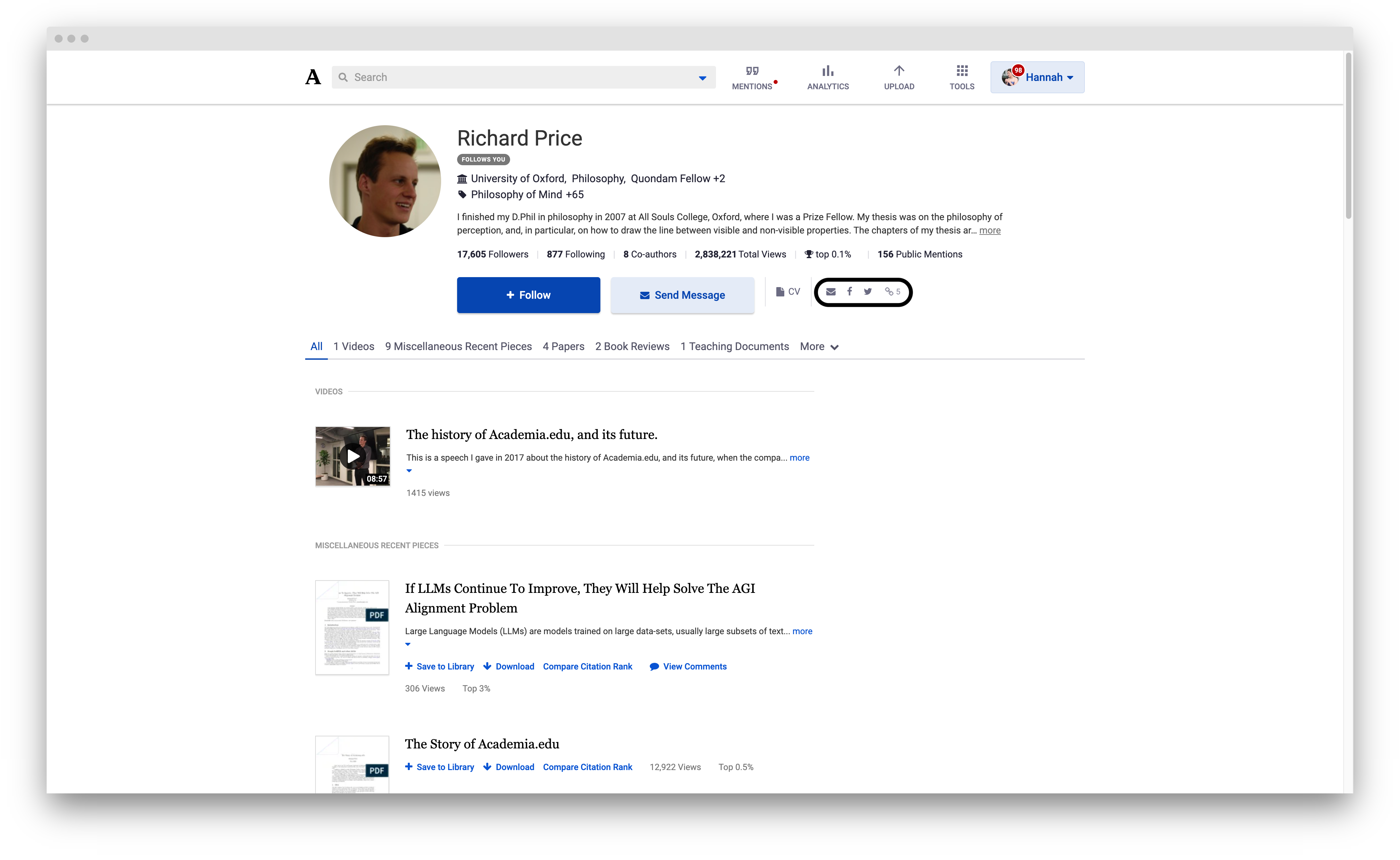1400x860 pixels.
Task: Play the Academia.edu history video thumbnail
Action: (x=353, y=456)
